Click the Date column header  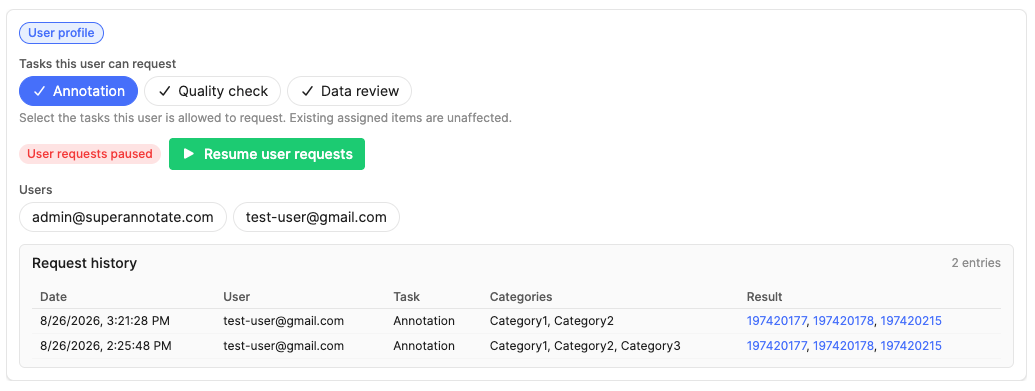53,297
